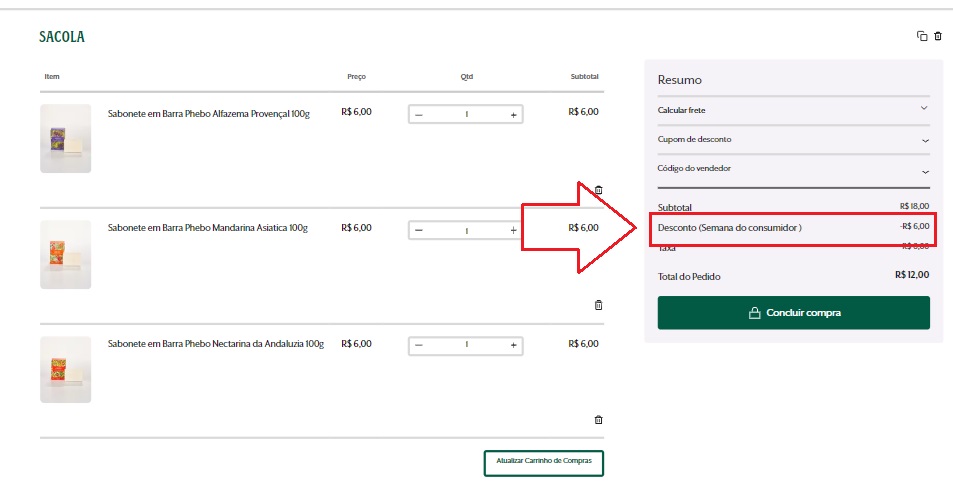This screenshot has height=498, width=953.
Task: Delete Phebo Nectarina da Andaluzia soap from the bag
Action: [x=598, y=420]
